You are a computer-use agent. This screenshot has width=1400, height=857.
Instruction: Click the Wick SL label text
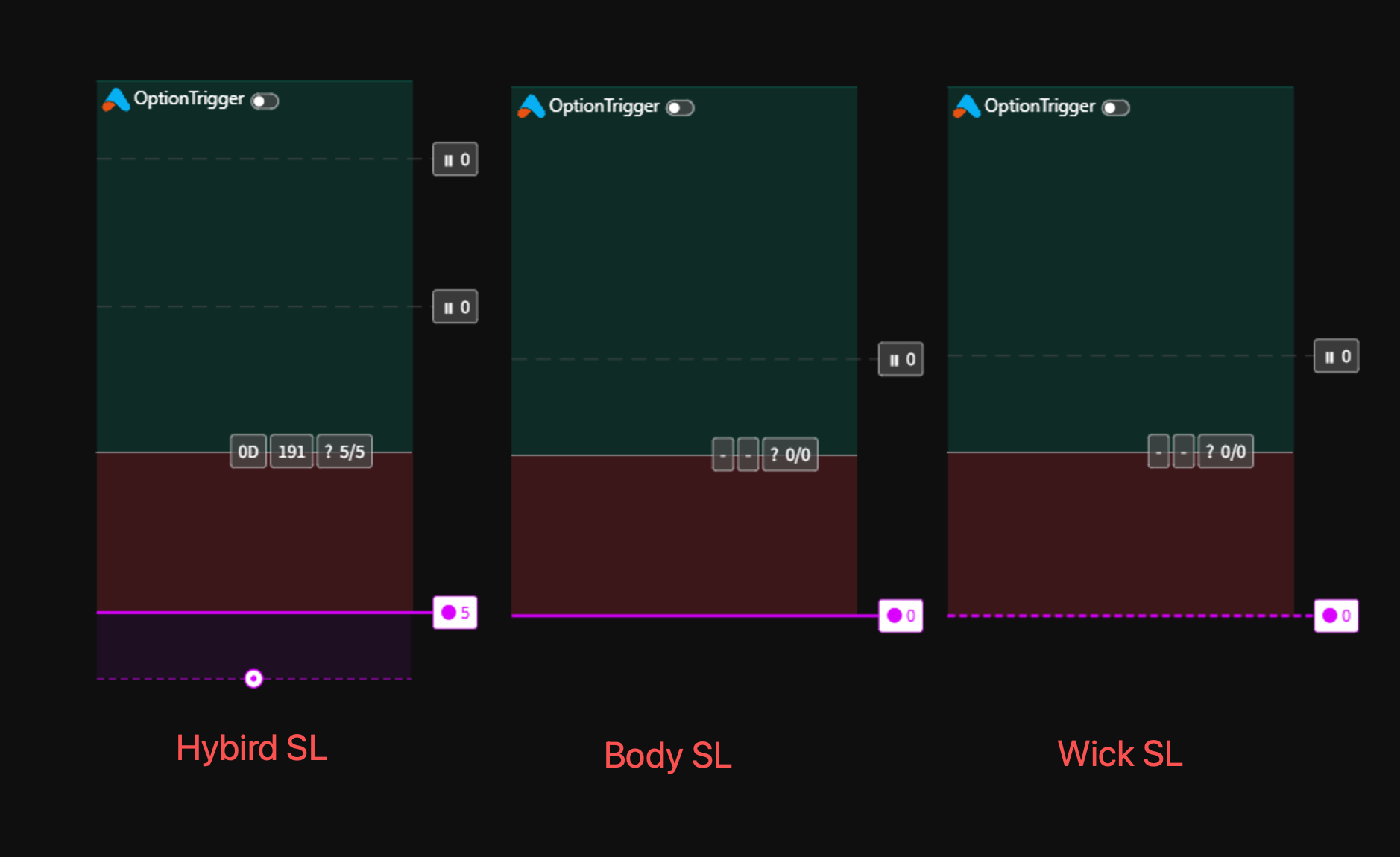click(1120, 753)
